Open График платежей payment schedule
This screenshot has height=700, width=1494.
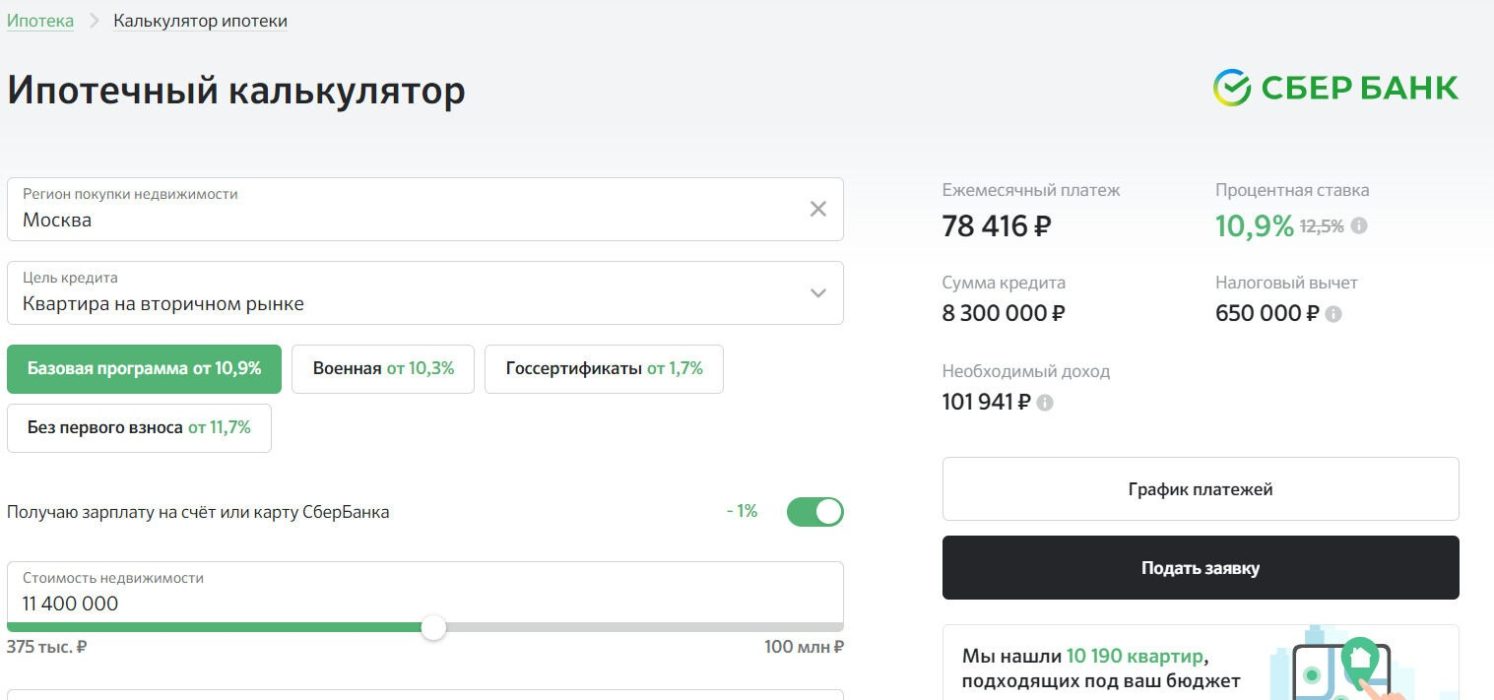pyautogui.click(x=1200, y=489)
